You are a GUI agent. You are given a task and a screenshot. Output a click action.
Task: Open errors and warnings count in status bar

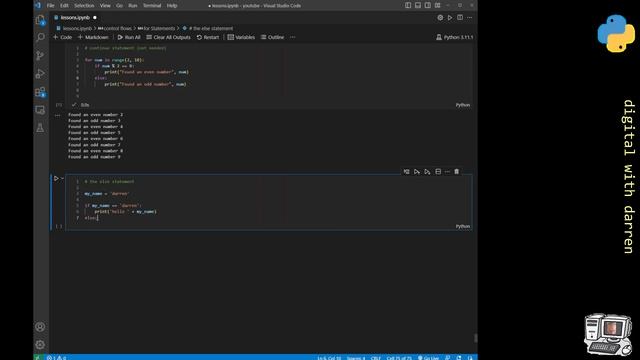click(56, 358)
